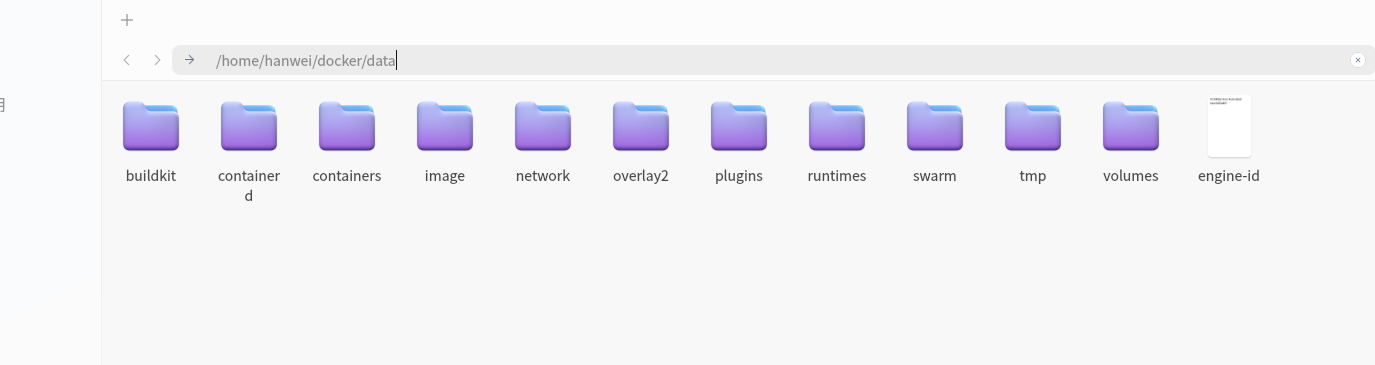1375x365 pixels.
Task: Select the network folder icon
Action: click(x=543, y=126)
